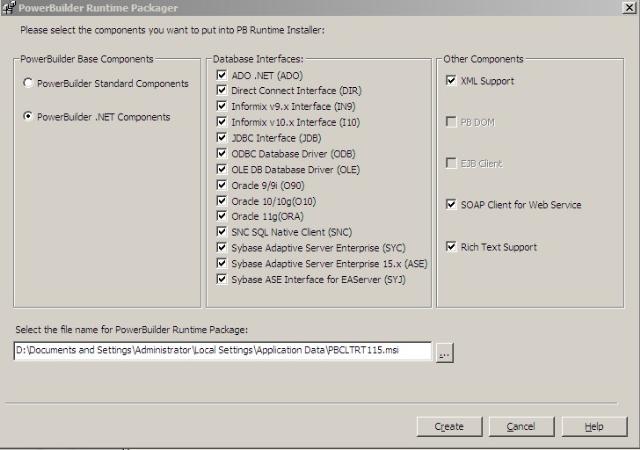Toggle Oracle 10/10g (O10) checkbox
This screenshot has width=640, height=450.
[222, 201]
